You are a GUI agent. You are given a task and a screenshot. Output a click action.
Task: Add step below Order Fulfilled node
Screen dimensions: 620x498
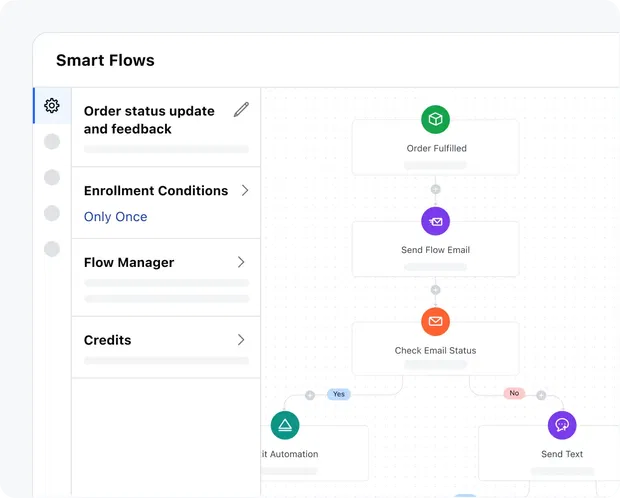click(435, 189)
